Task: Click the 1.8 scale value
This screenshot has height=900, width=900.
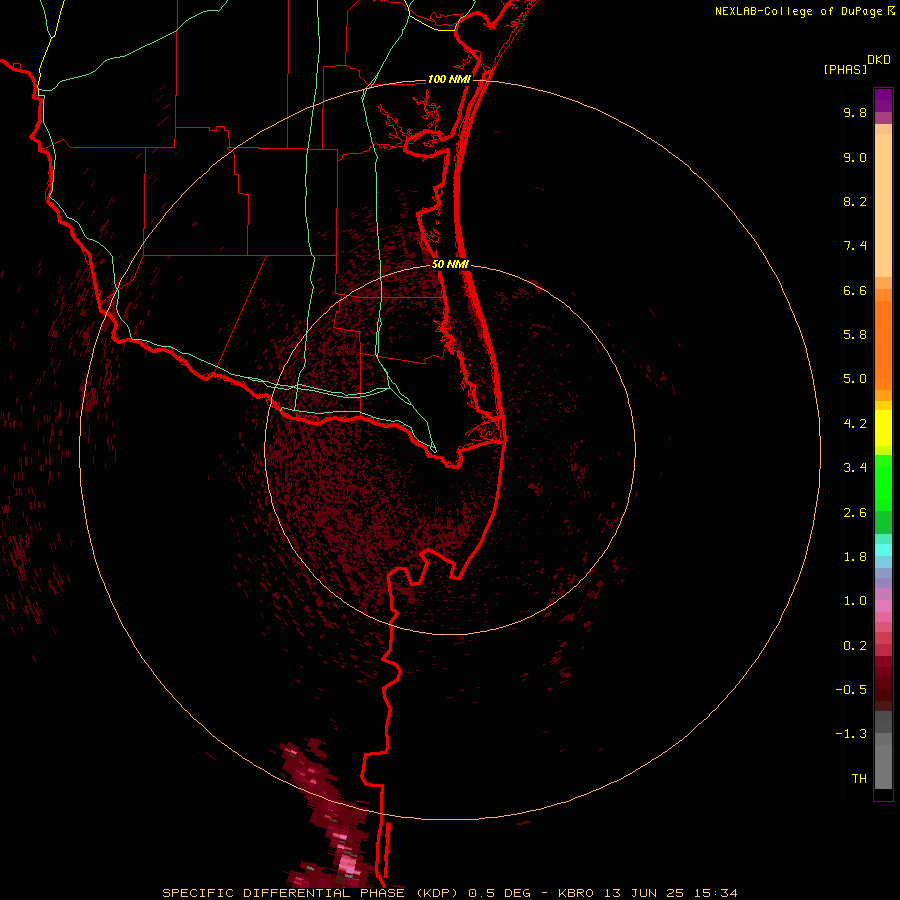Action: coord(855,557)
